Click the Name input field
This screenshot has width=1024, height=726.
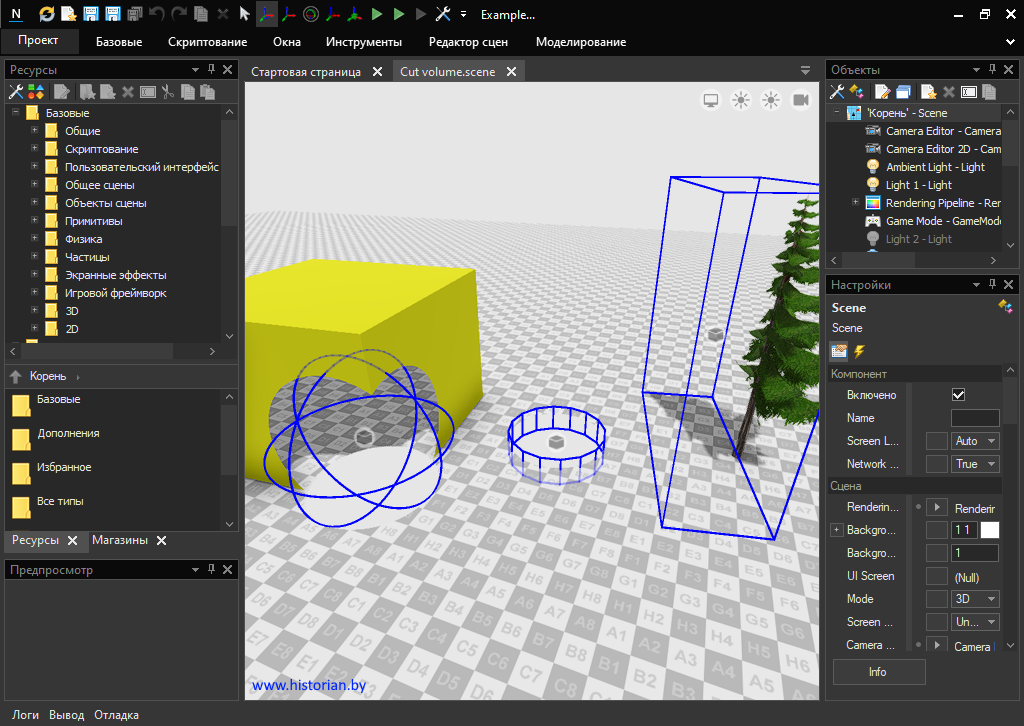click(974, 418)
